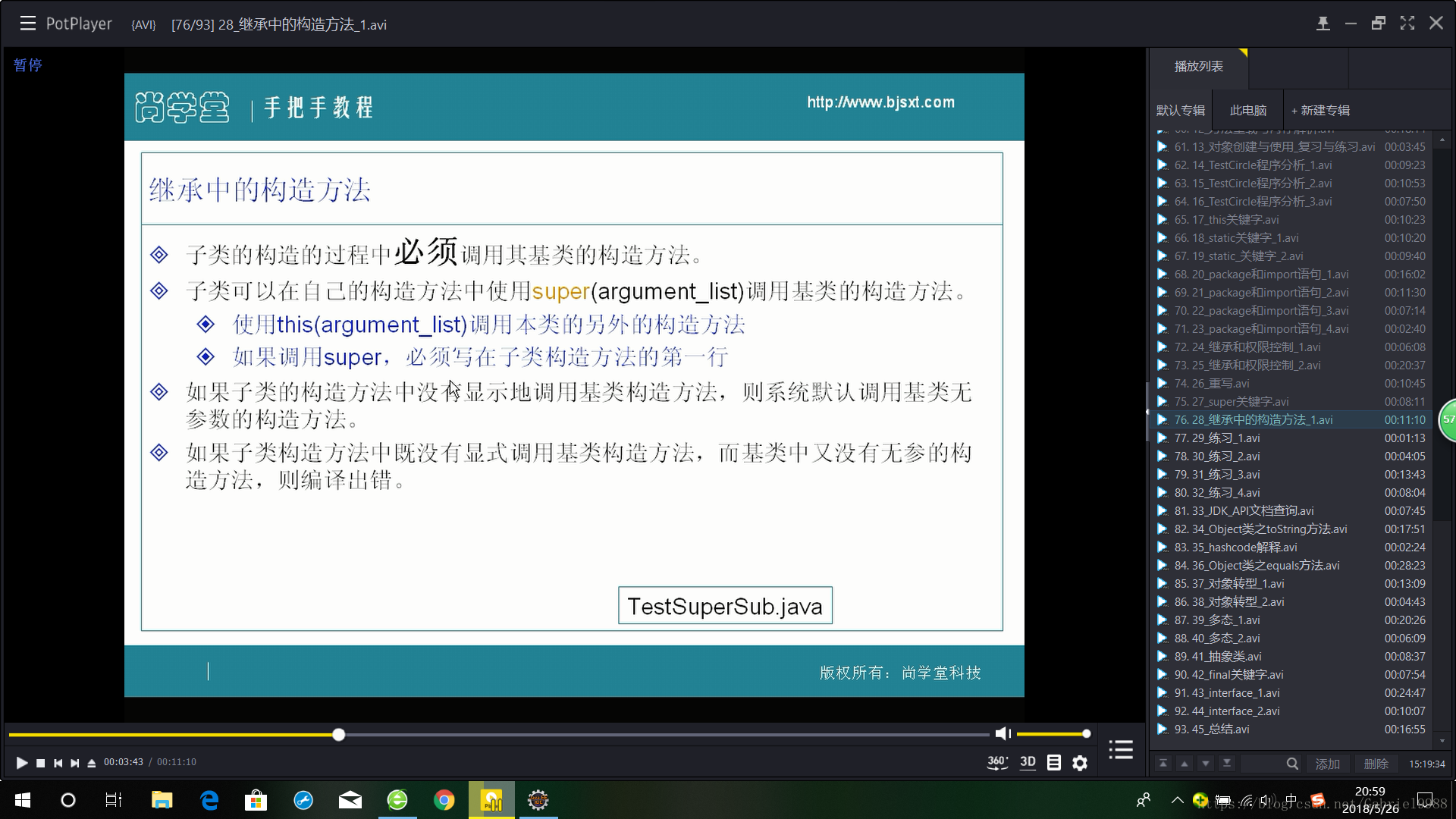Switch to the 此电脑 tab
This screenshot has height=819, width=1456.
tap(1248, 111)
